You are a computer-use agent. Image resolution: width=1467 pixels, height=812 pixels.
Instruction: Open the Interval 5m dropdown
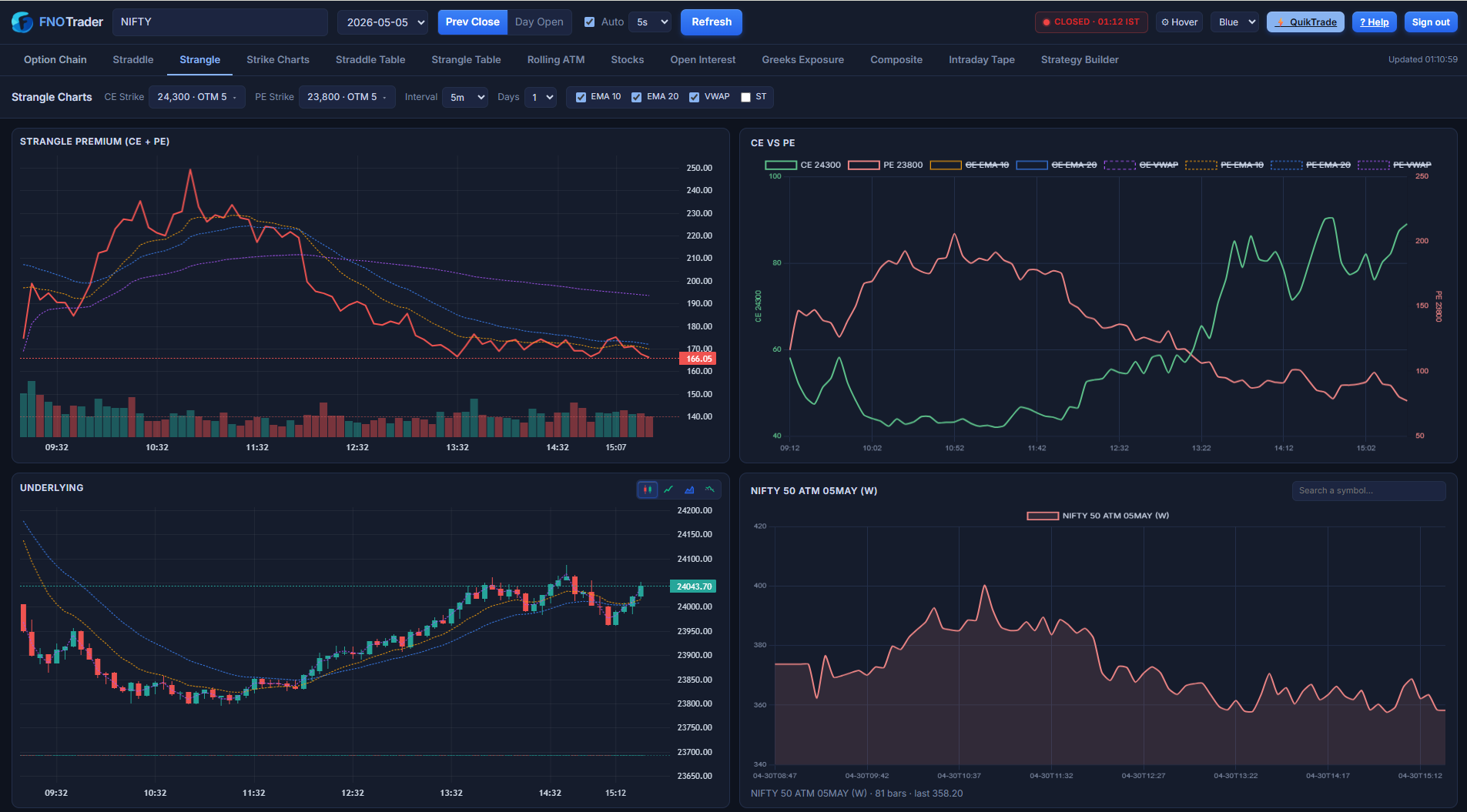(465, 97)
